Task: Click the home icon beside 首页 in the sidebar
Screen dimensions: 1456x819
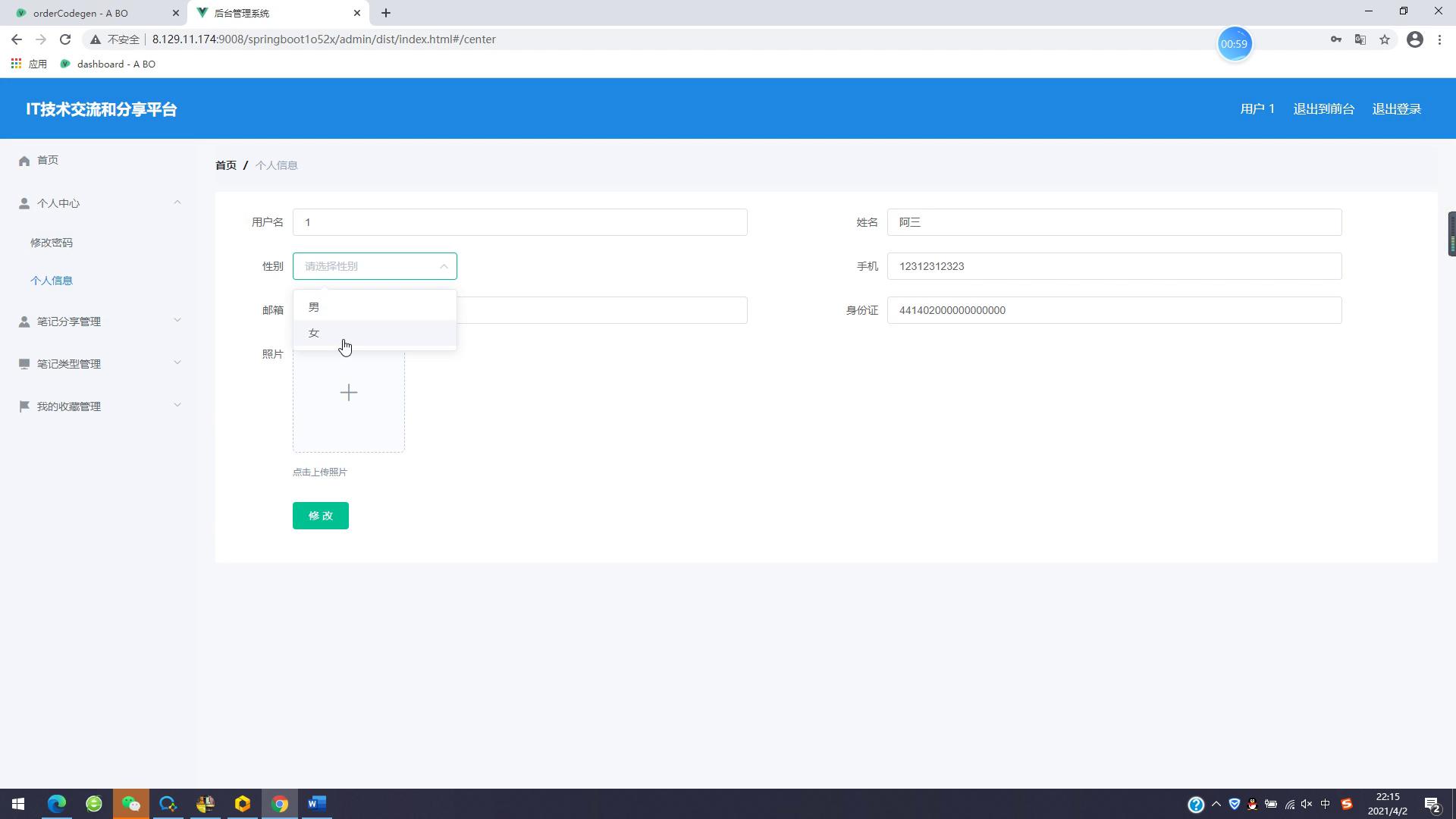Action: click(x=24, y=161)
